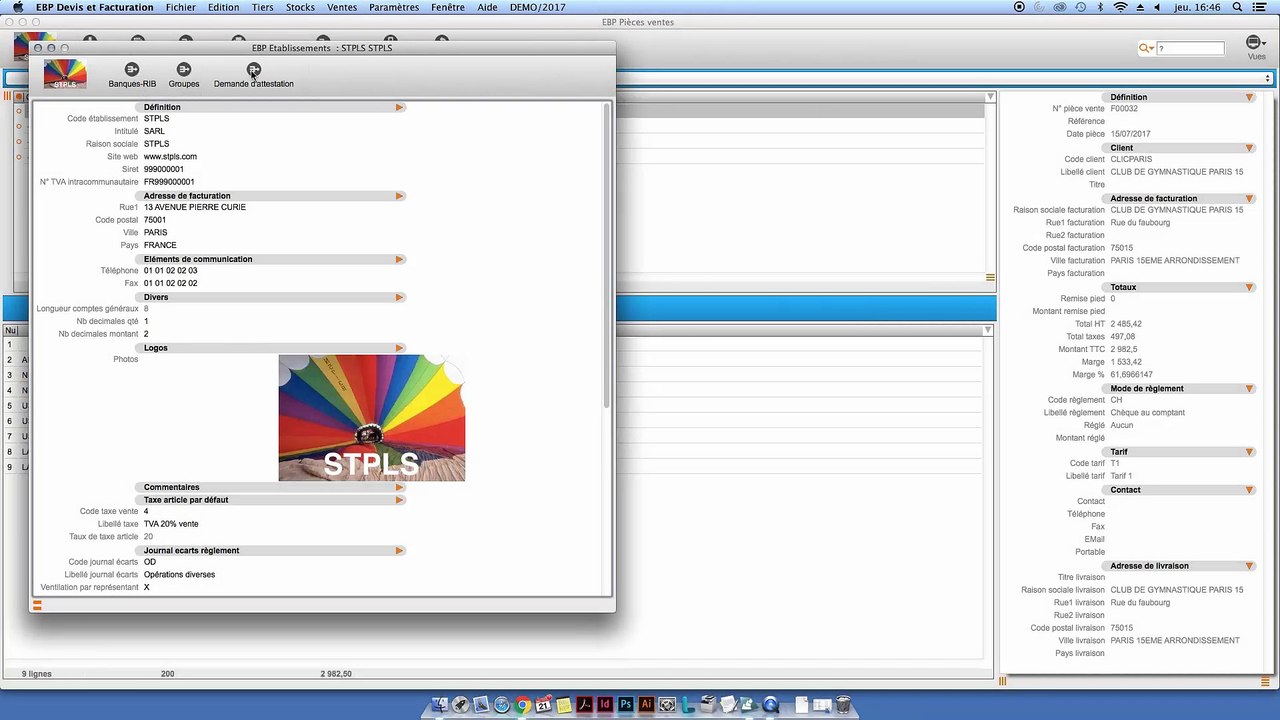Collapse the Eléments de communication section
This screenshot has width=1280, height=720.
click(399, 259)
